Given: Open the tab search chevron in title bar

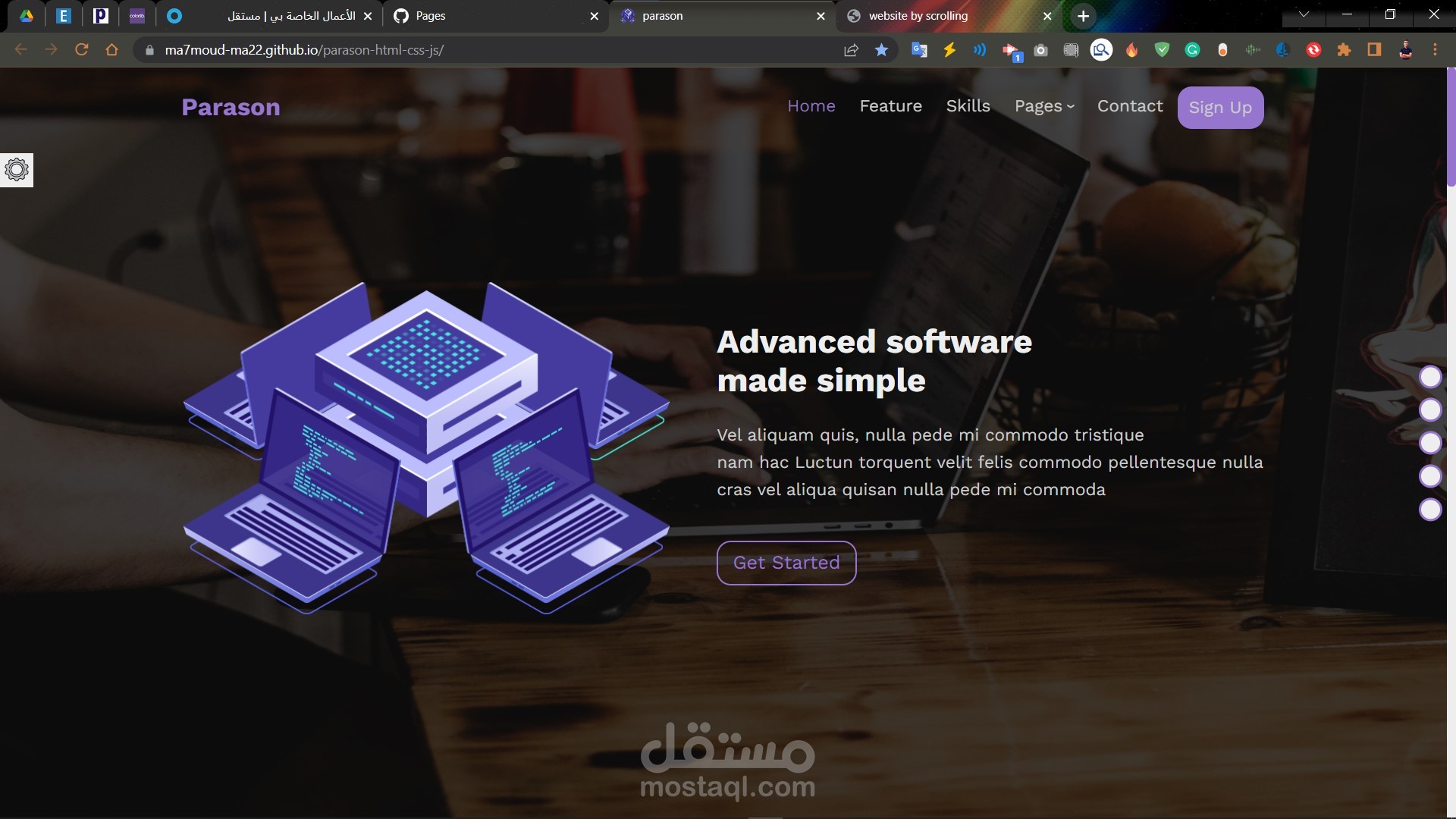Looking at the screenshot, I should [1304, 14].
